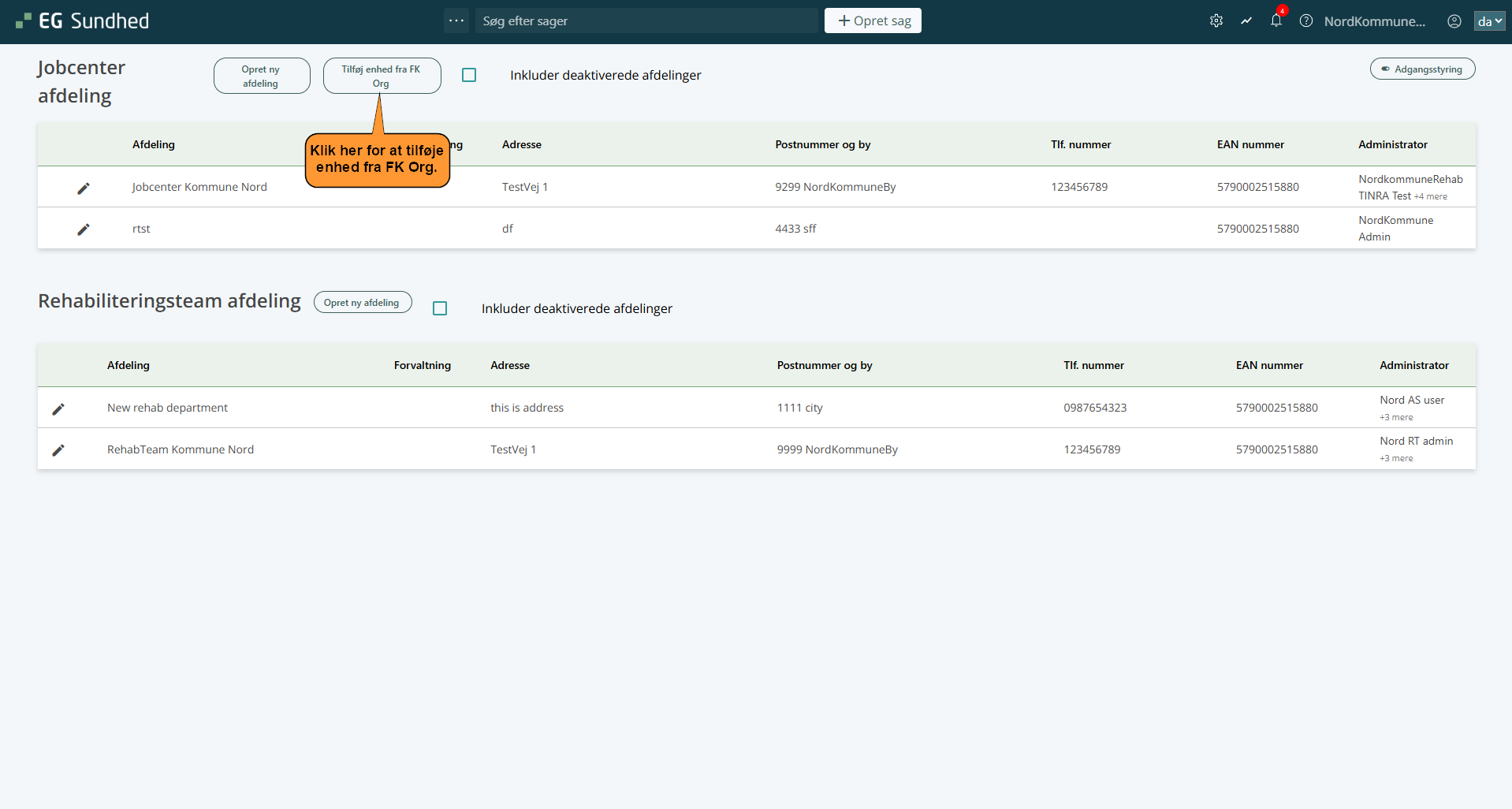Viewport: 1512px width, 809px height.
Task: Open the settings gear icon
Action: coord(1216,21)
